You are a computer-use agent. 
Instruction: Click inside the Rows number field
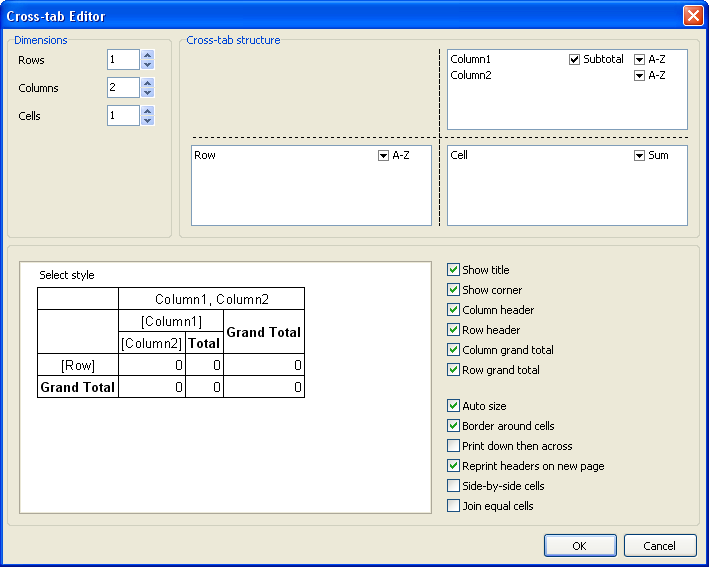[123, 60]
